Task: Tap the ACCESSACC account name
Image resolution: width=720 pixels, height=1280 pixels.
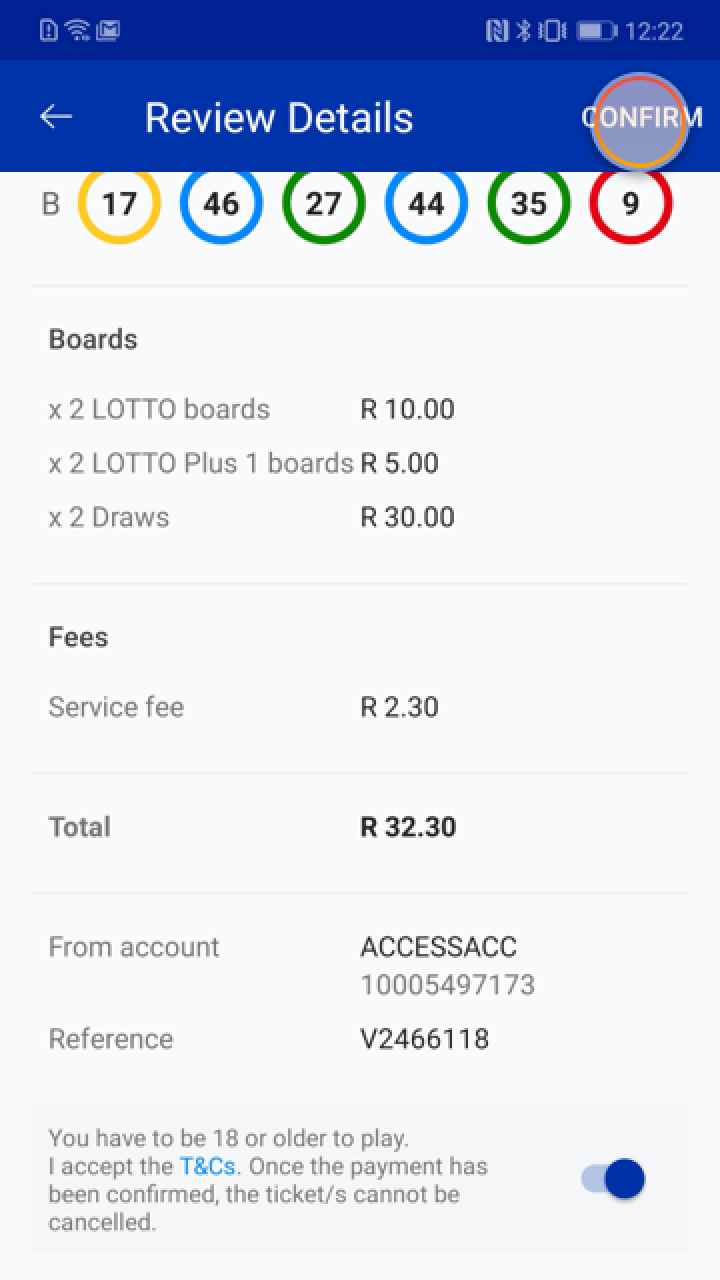Action: coord(438,947)
